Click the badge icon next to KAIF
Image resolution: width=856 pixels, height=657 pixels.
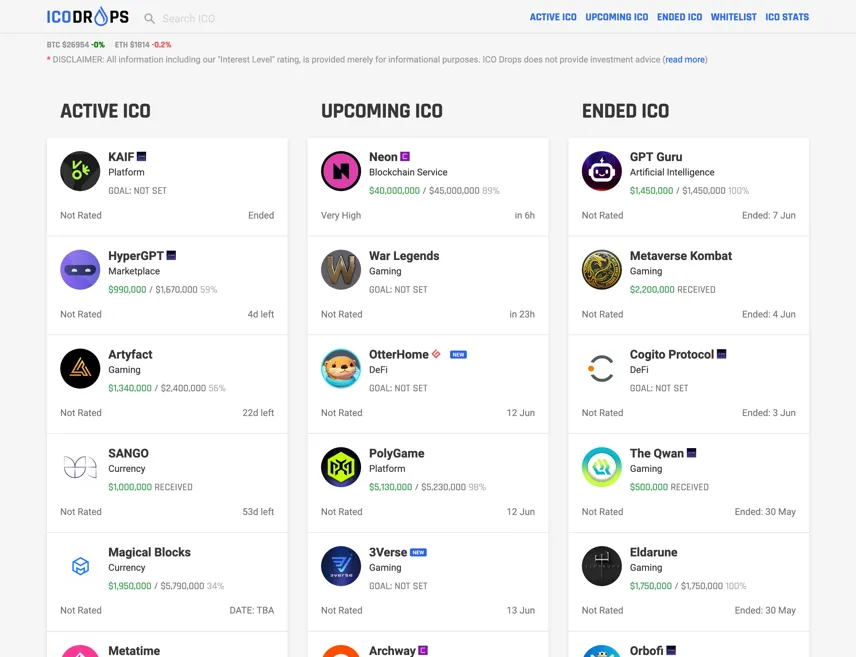(x=141, y=157)
